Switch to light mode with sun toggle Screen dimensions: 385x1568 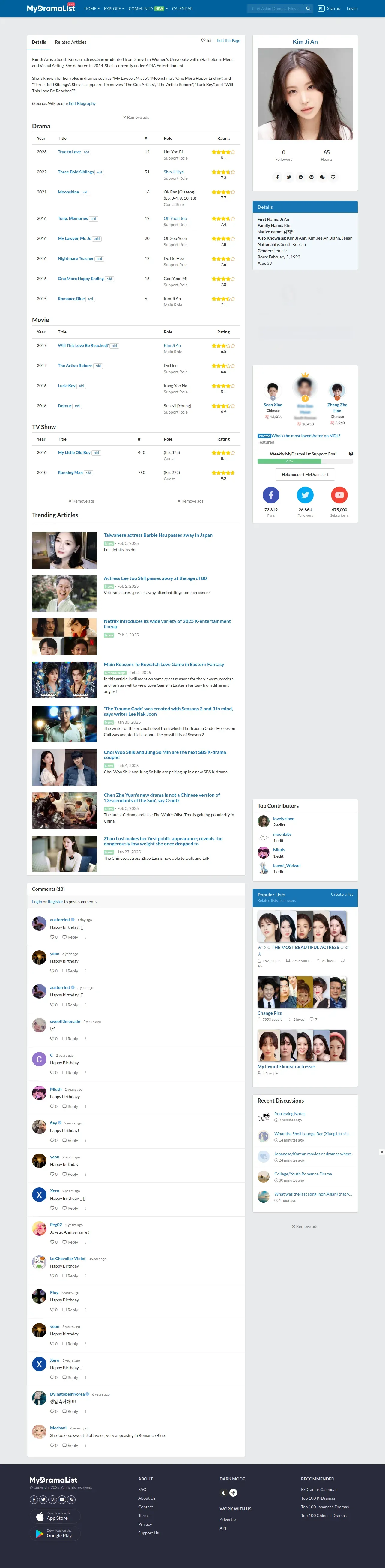pyautogui.click(x=233, y=1492)
